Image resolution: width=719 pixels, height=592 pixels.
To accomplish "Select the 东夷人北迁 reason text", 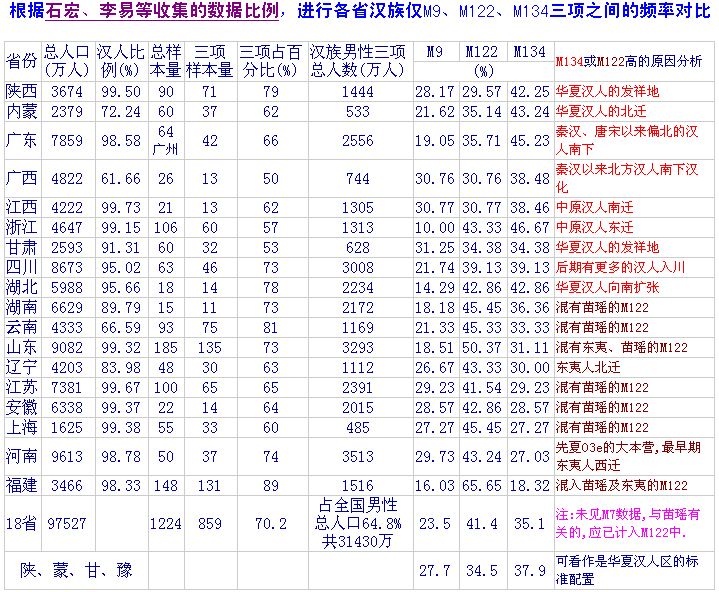I will pyautogui.click(x=588, y=367).
